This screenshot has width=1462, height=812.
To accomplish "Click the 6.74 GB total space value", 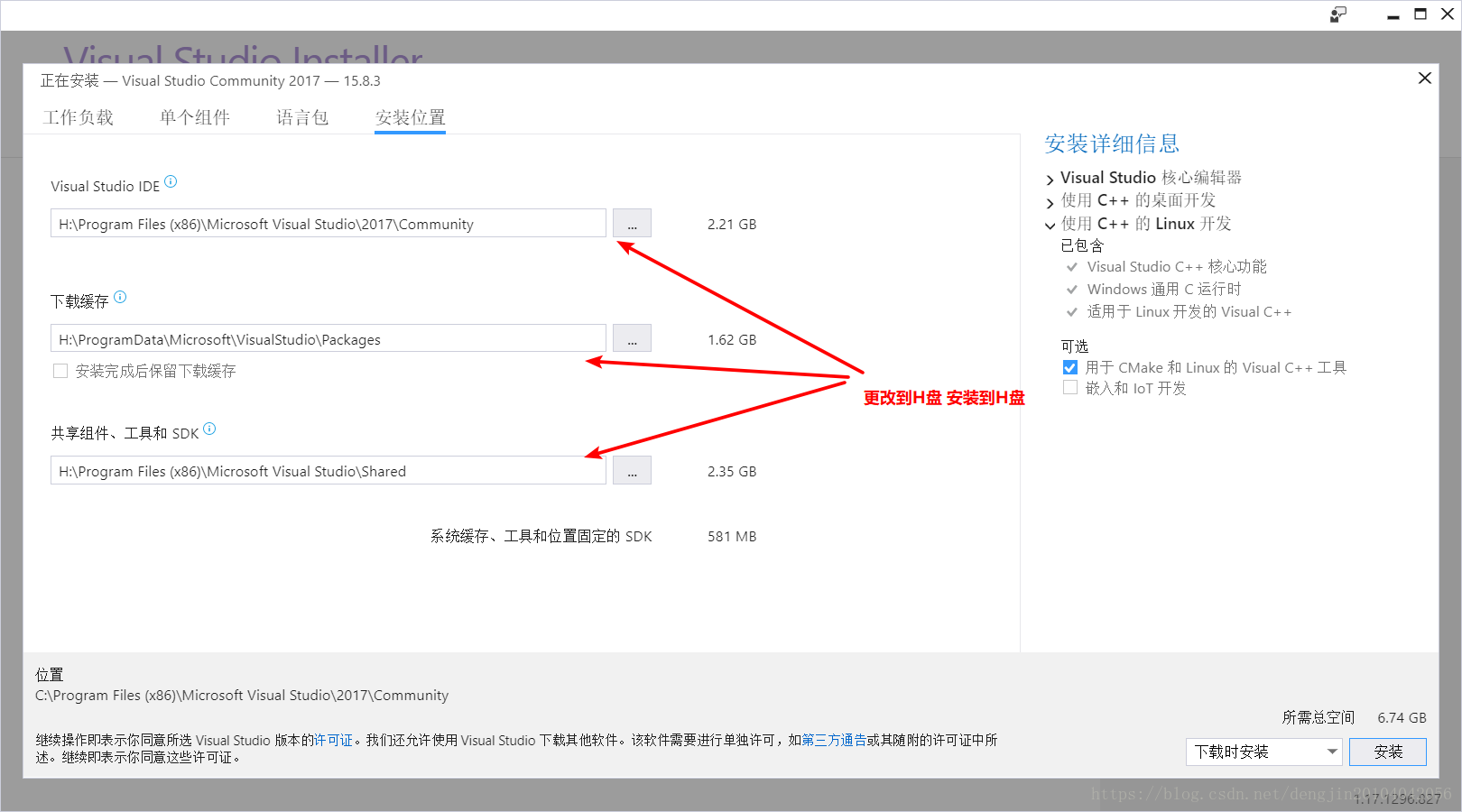I will click(x=1402, y=717).
